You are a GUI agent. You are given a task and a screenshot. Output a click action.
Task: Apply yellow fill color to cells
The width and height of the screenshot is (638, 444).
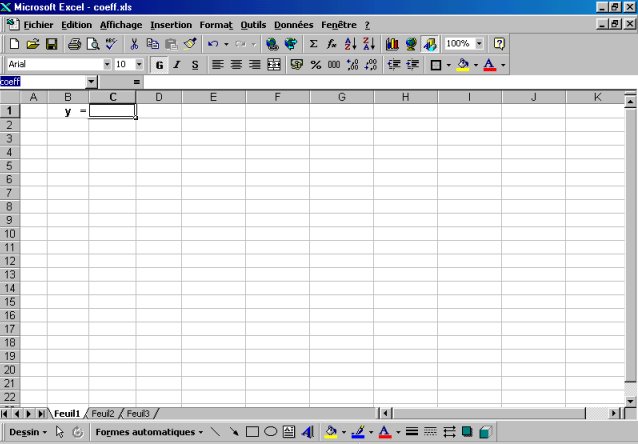(463, 65)
